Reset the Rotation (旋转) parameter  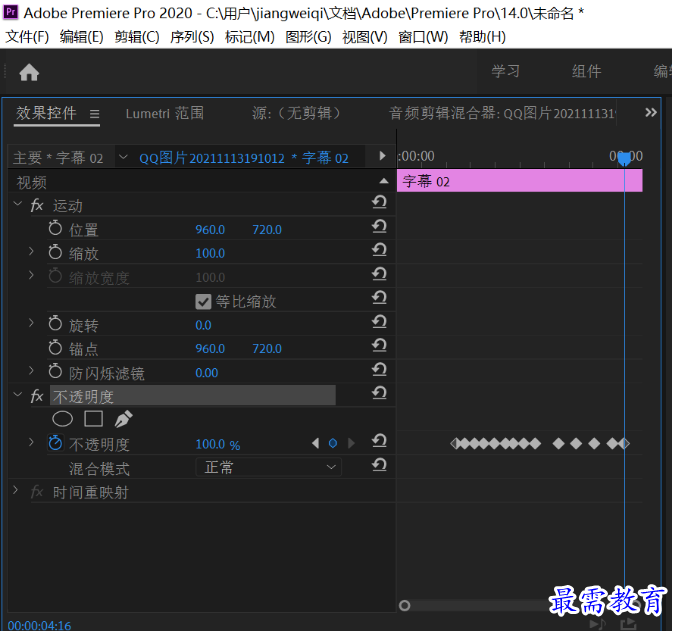tap(379, 322)
